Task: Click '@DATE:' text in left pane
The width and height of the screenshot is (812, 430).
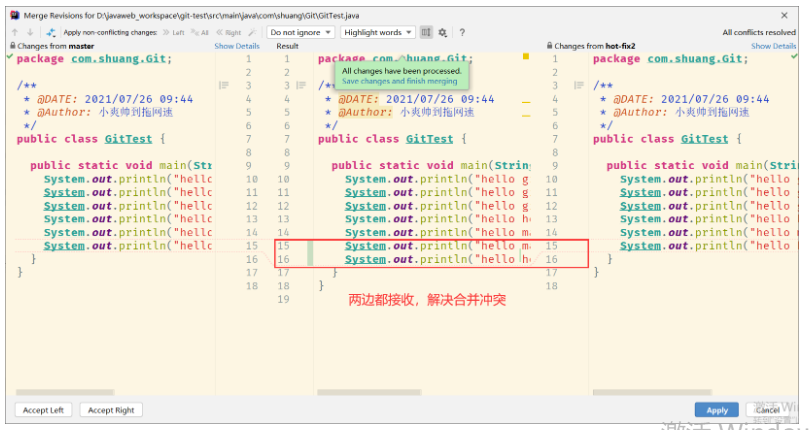Action: tap(57, 99)
